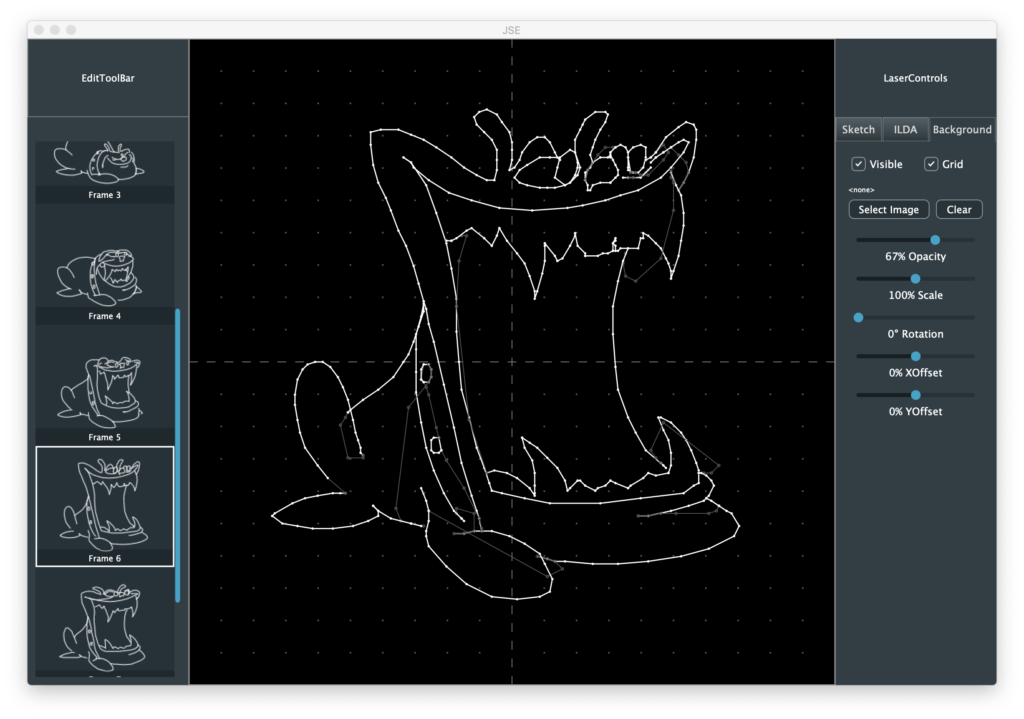
Task: Click the frame list vertical scrollbar
Action: point(178,455)
